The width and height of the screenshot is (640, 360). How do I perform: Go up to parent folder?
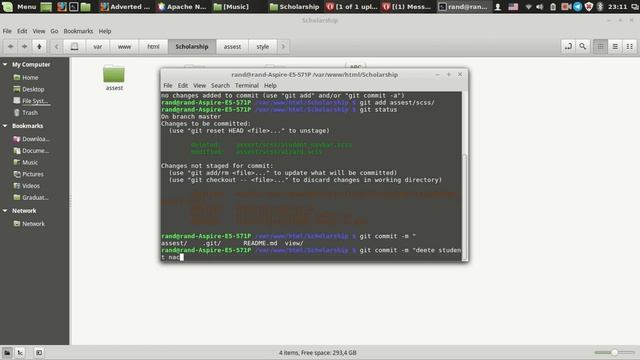39,47
